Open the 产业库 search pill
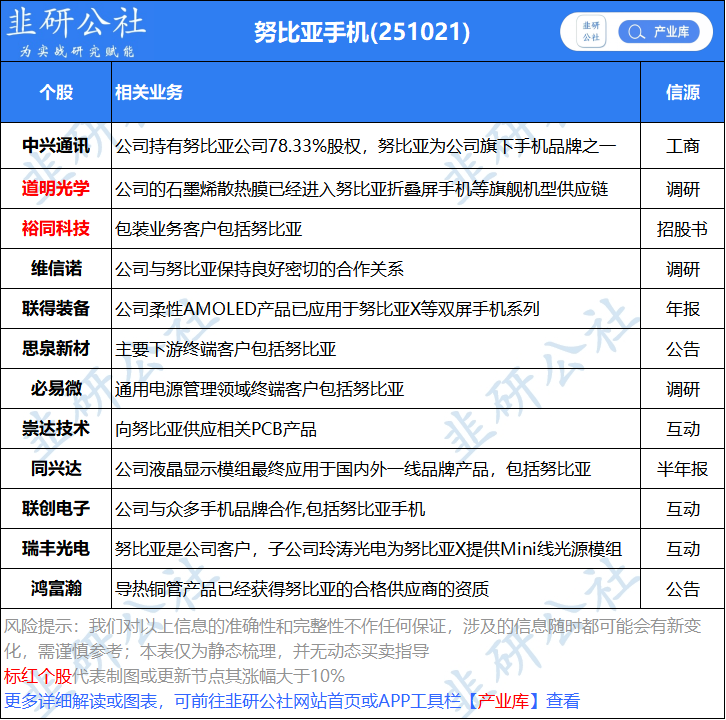This screenshot has height=720, width=726. click(658, 32)
